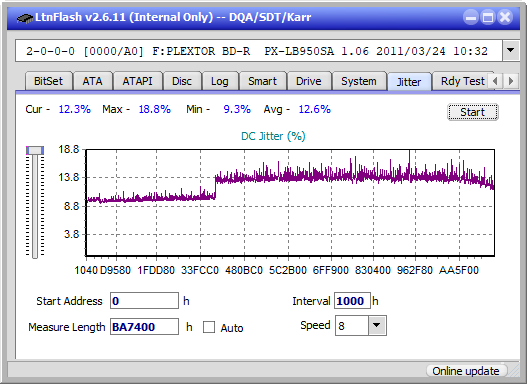The width and height of the screenshot is (527, 384).
Task: Enable the Auto checkbox
Action: pos(209,327)
